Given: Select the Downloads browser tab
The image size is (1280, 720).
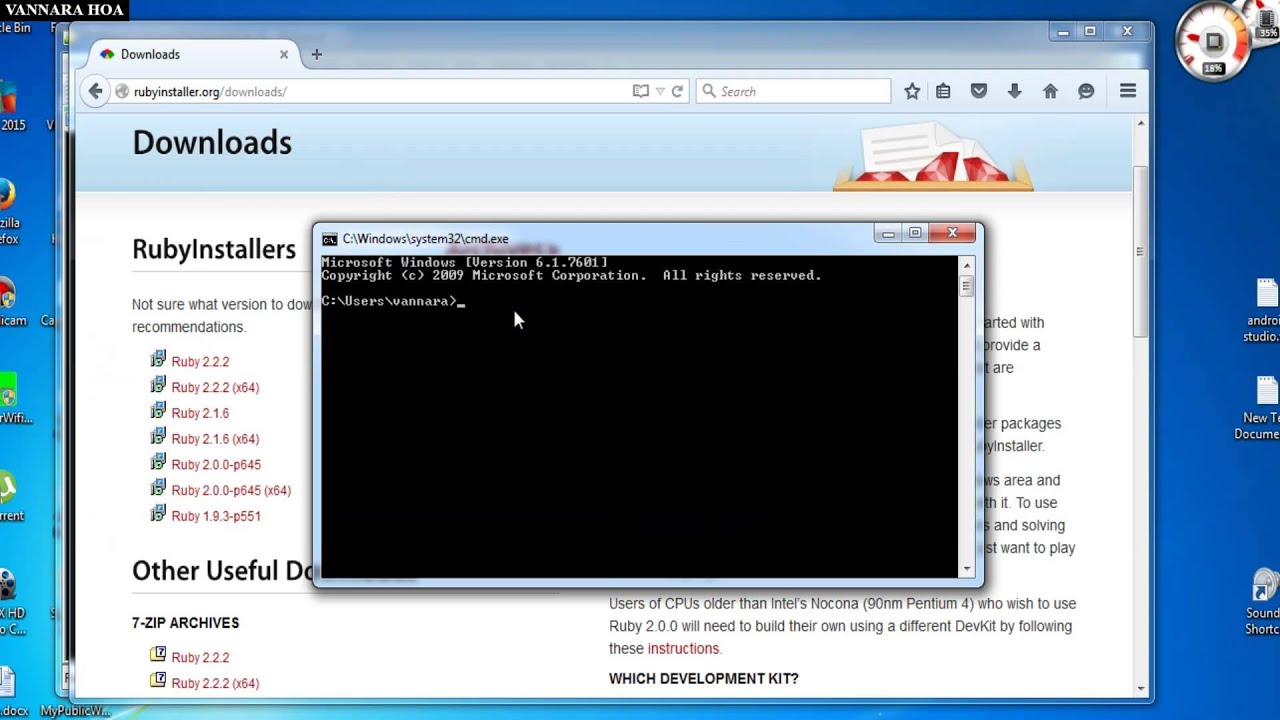Looking at the screenshot, I should pos(193,54).
